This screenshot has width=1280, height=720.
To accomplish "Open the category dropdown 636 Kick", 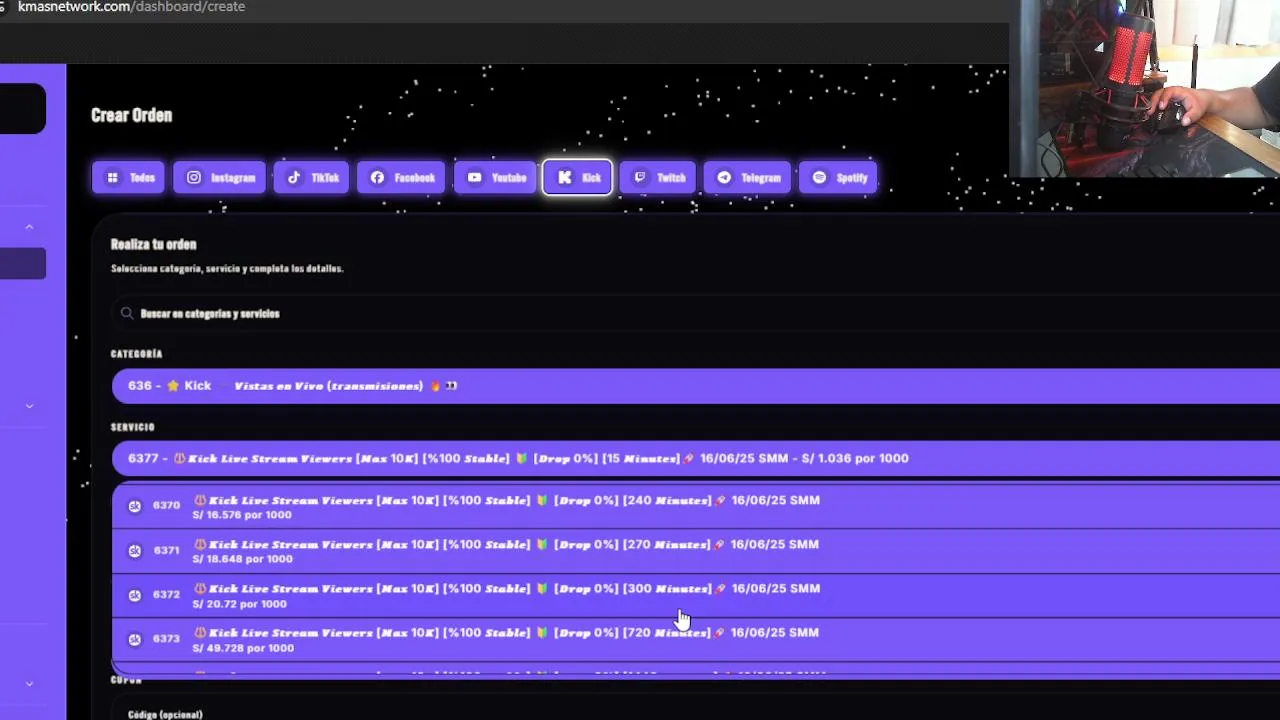I will tap(695, 386).
